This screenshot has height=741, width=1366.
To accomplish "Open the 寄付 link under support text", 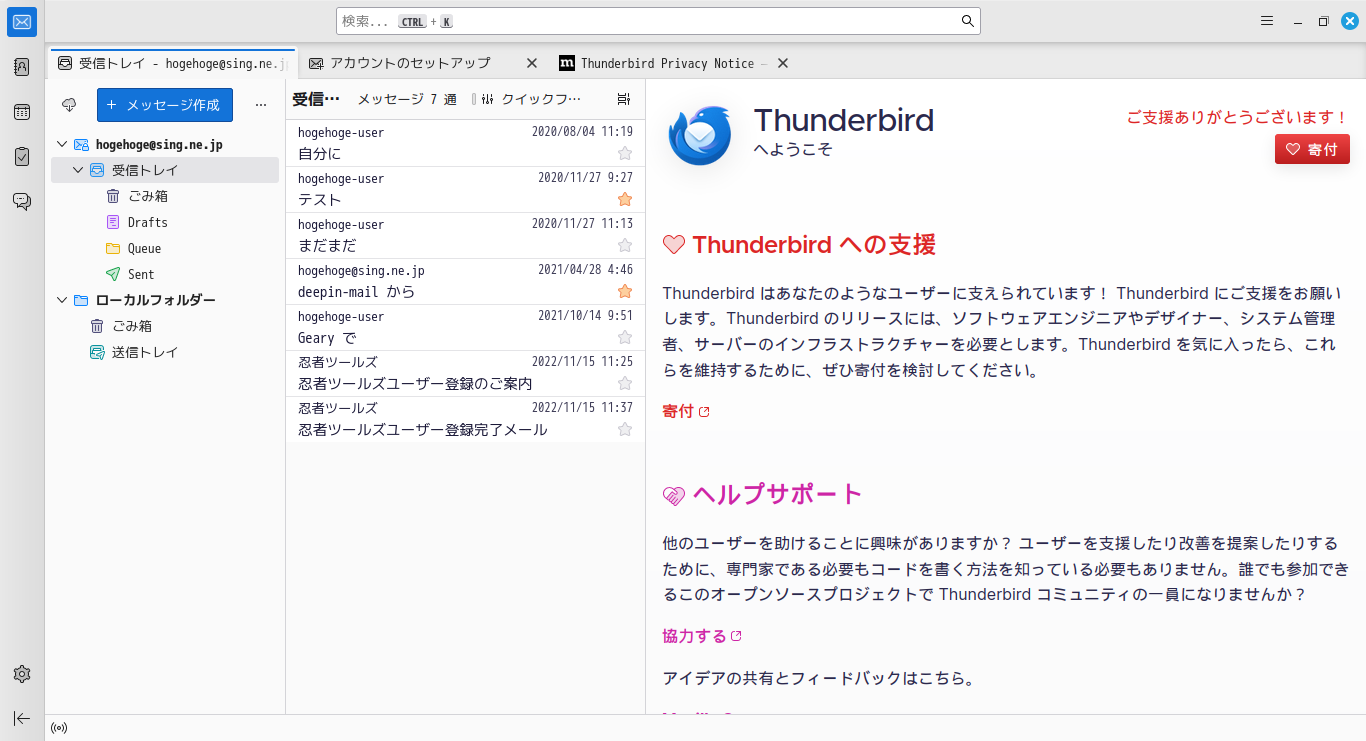I will [686, 411].
